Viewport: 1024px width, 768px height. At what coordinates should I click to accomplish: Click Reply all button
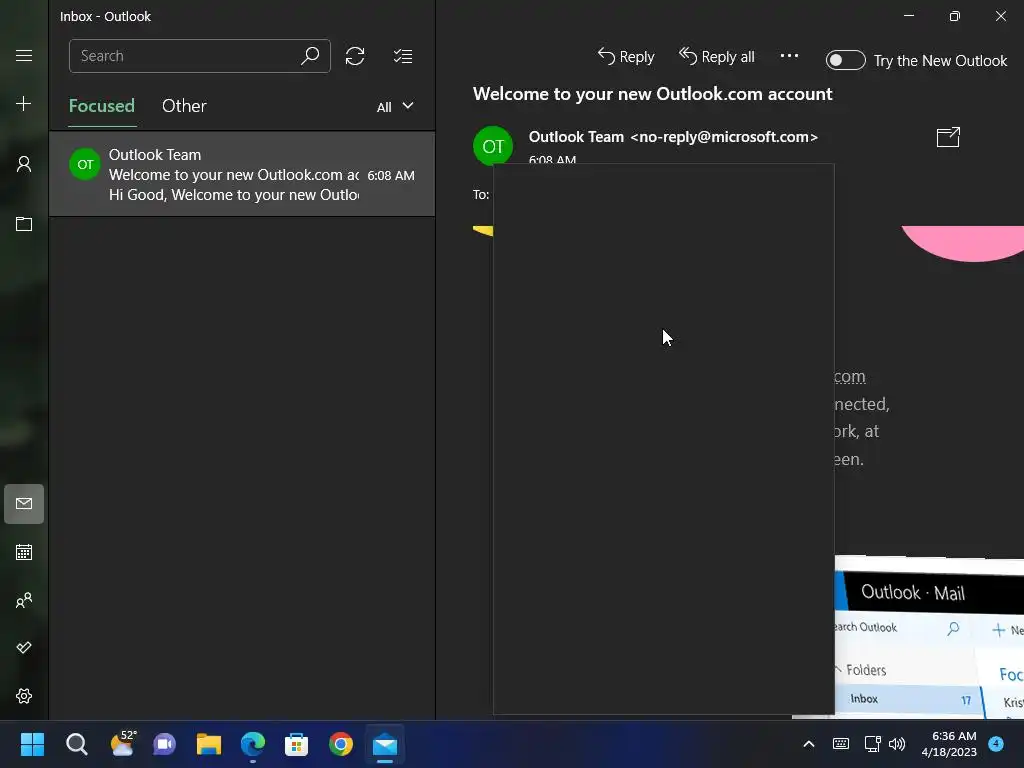click(716, 57)
